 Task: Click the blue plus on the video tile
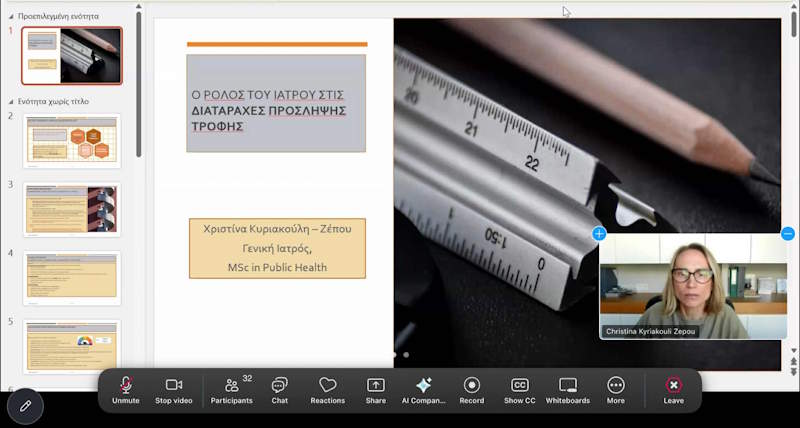599,233
